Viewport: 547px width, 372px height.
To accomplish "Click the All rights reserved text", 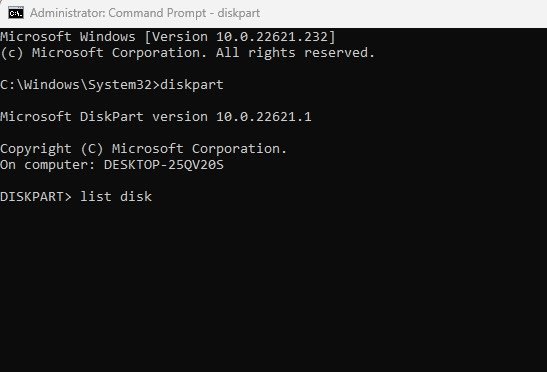I will click(x=295, y=53).
